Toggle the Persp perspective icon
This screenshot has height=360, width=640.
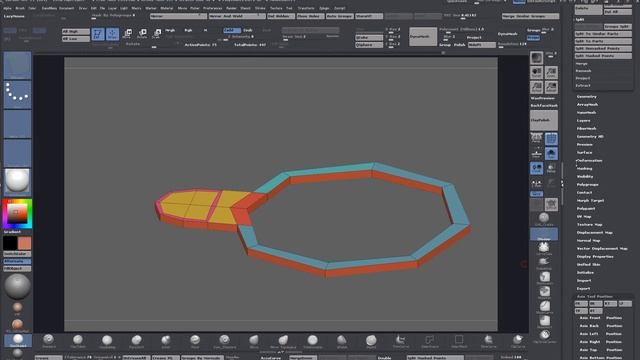tap(536, 138)
